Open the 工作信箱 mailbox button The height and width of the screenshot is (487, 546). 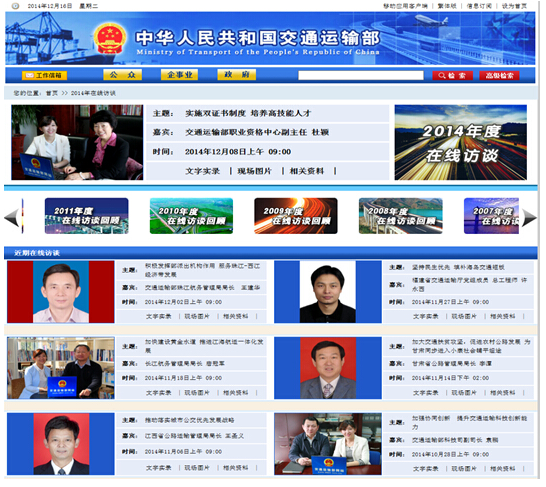coord(45,76)
